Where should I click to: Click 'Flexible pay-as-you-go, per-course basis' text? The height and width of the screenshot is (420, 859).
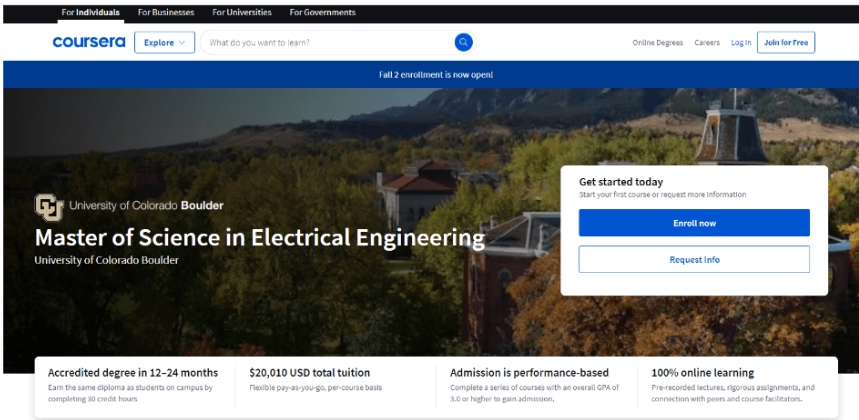coord(316,388)
